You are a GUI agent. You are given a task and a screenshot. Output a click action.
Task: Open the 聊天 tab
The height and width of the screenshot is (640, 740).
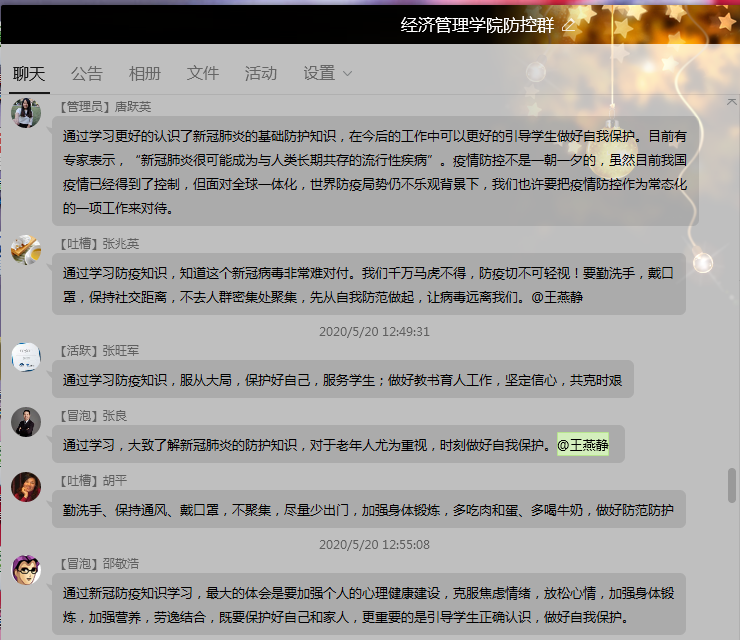[29, 74]
